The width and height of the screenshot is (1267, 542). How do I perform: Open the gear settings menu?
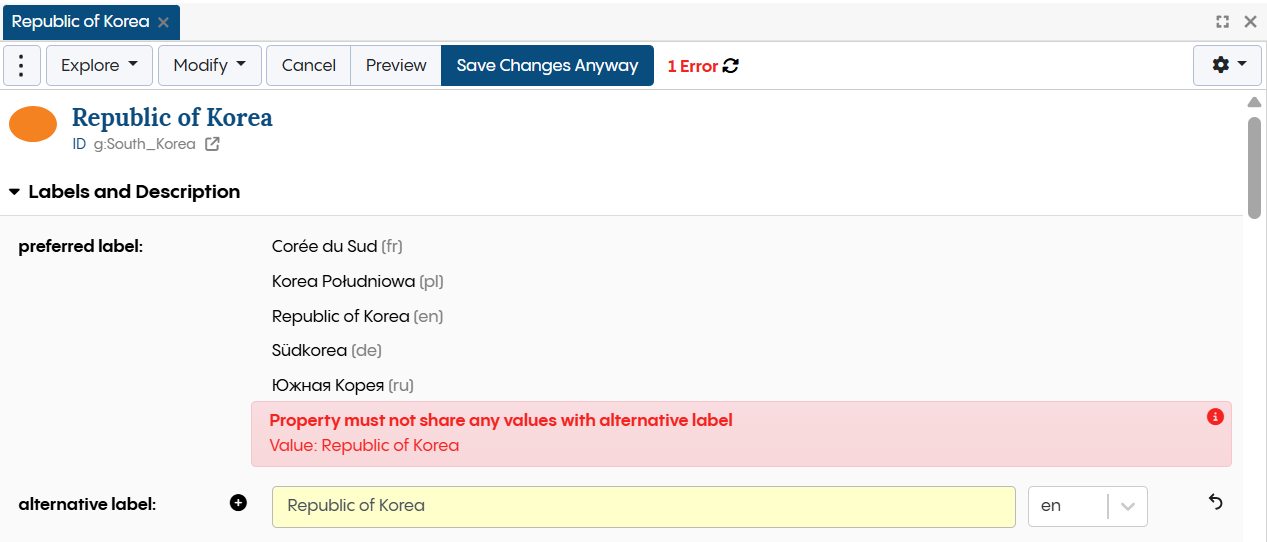(x=1228, y=65)
